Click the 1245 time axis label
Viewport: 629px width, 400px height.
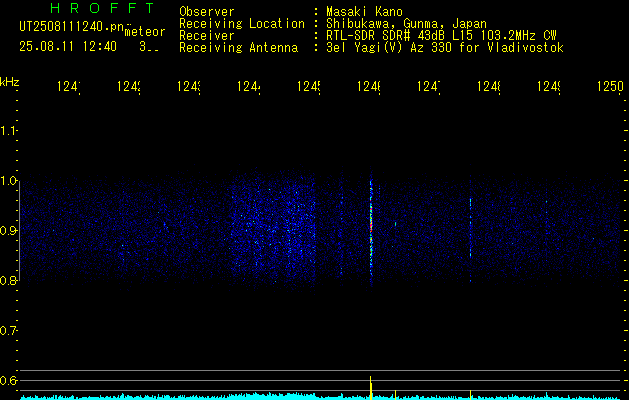(x=308, y=86)
